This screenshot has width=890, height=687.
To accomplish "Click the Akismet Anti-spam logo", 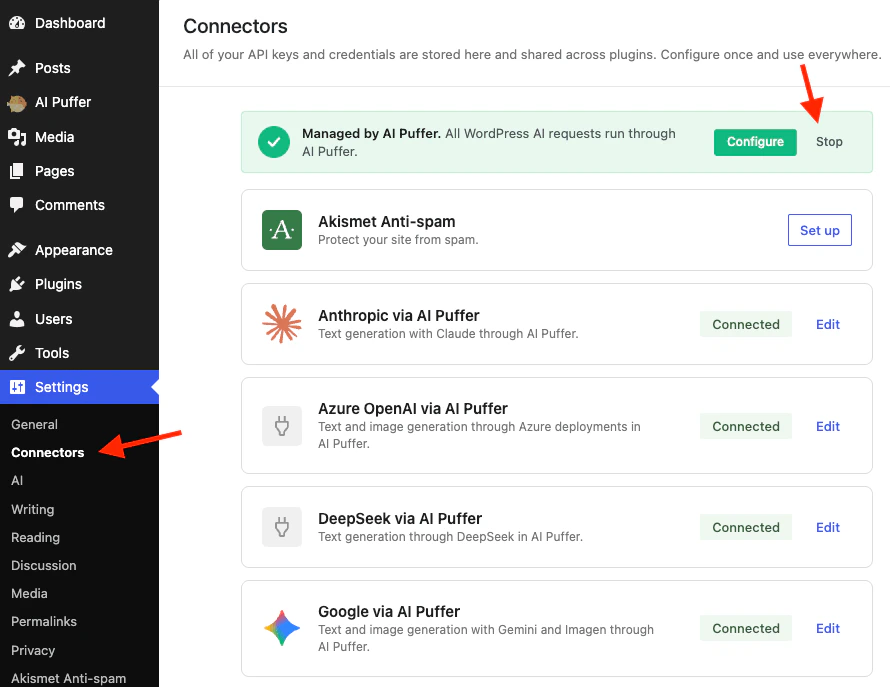I will pos(282,230).
